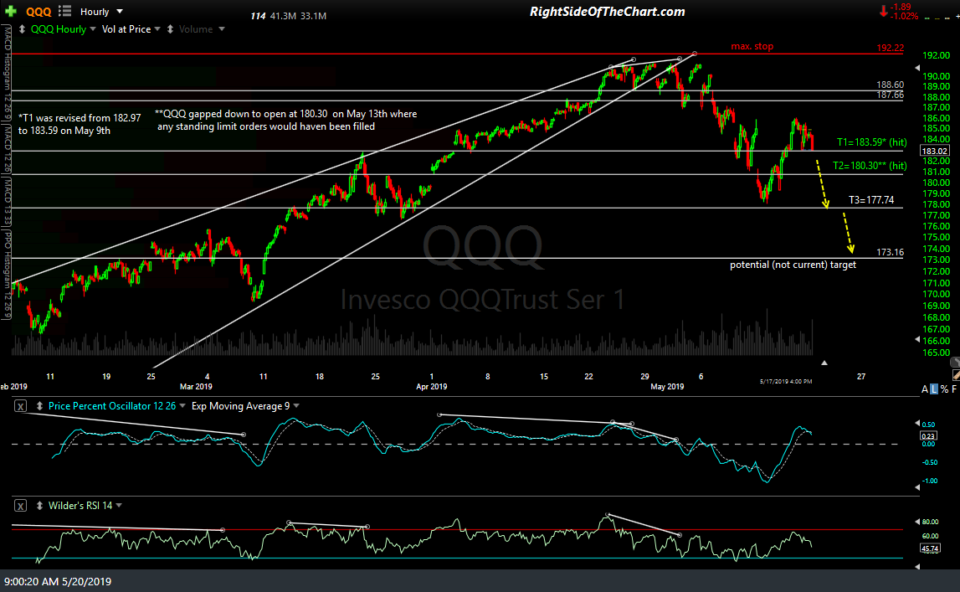Select the A scale mode at top right
The width and height of the screenshot is (960, 592).
tap(924, 388)
